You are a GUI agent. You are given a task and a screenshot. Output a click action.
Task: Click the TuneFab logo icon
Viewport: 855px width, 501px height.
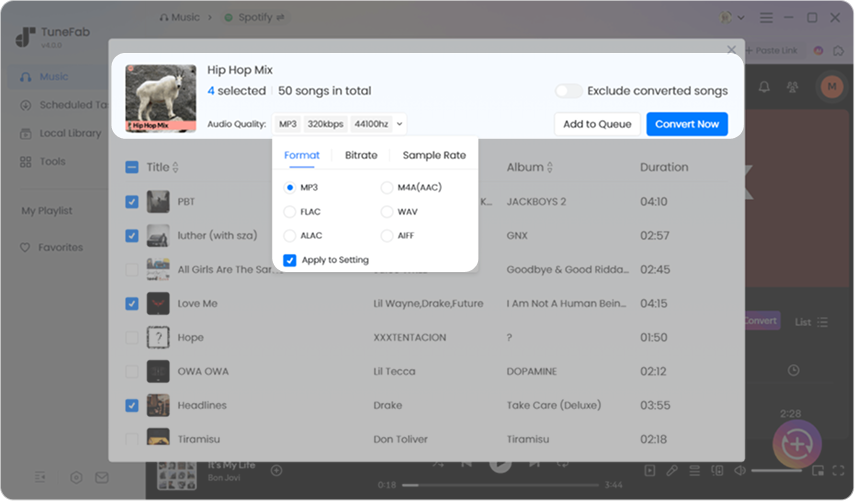[25, 37]
